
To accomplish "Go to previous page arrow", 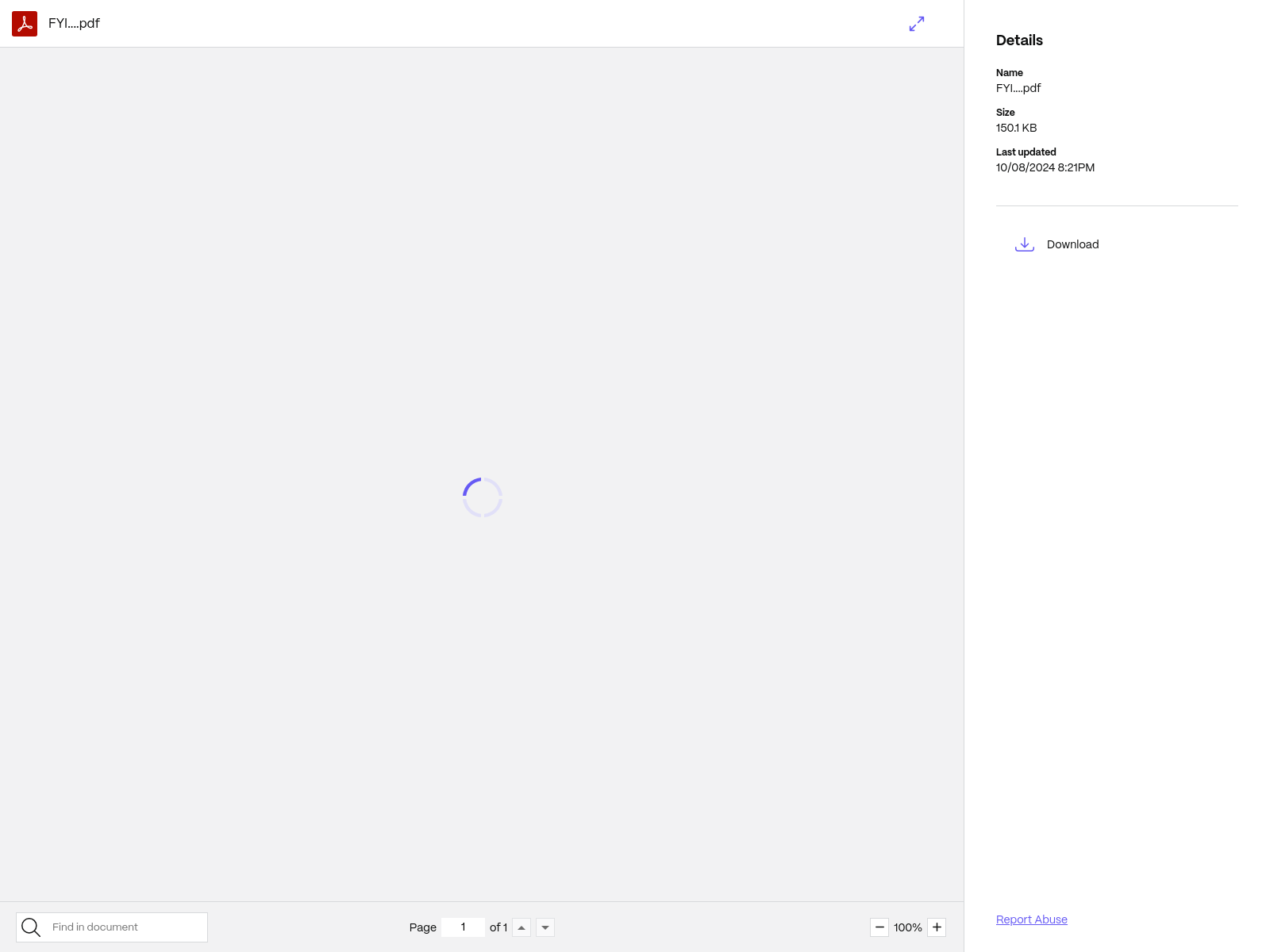I will pyautogui.click(x=521, y=927).
